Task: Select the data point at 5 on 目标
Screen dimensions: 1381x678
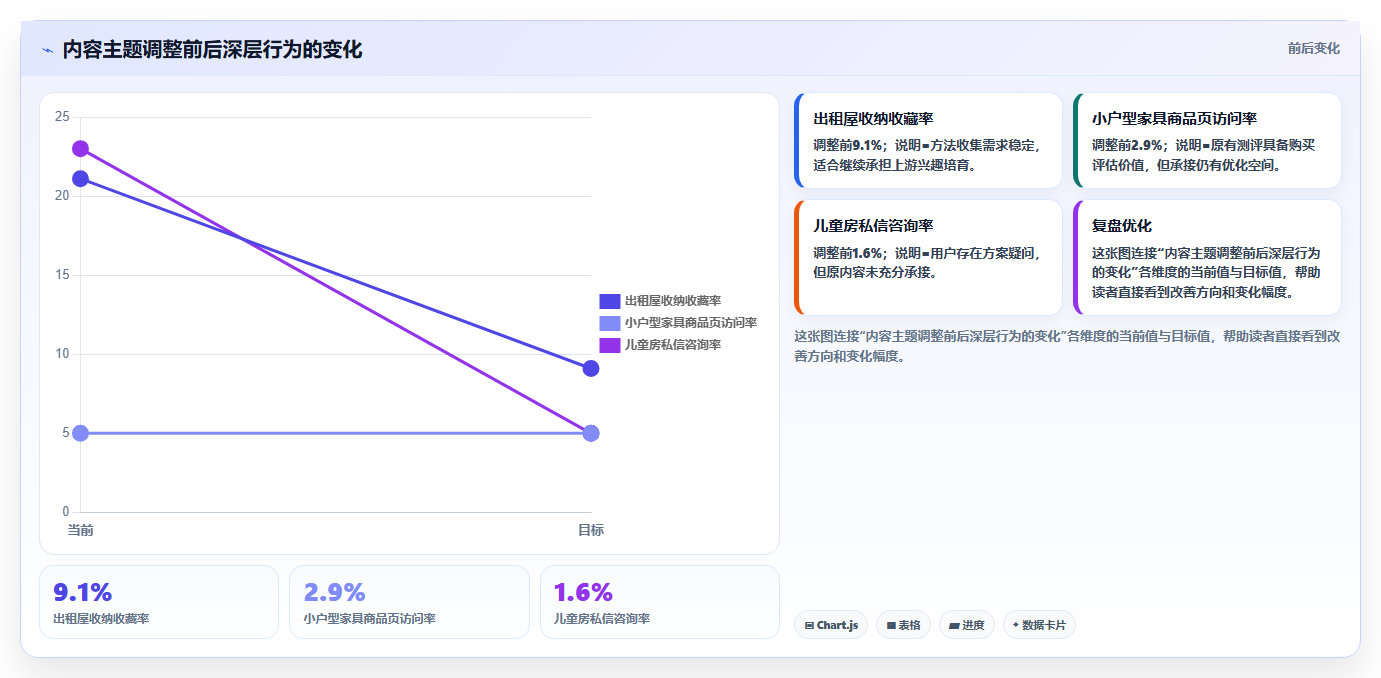Action: [x=591, y=433]
